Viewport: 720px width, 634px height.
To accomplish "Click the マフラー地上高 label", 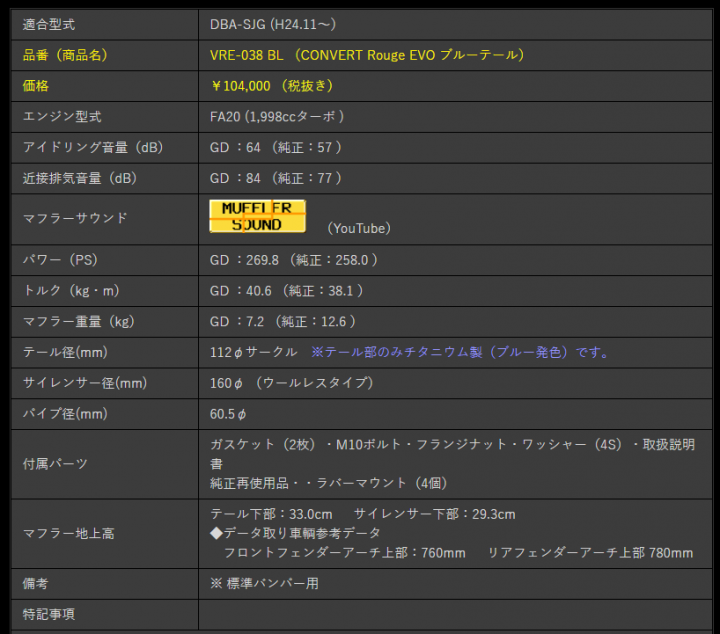I will pos(68,533).
